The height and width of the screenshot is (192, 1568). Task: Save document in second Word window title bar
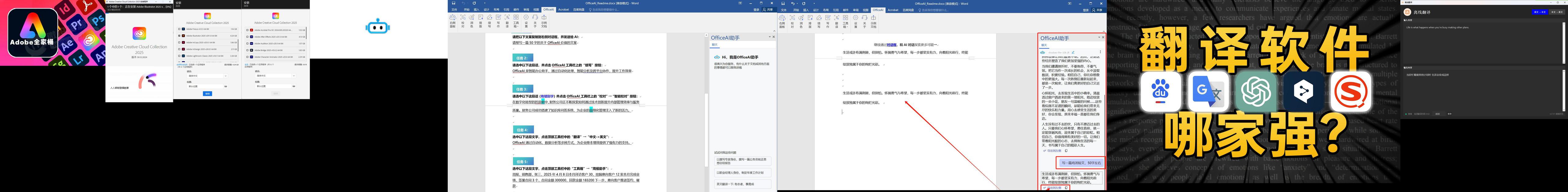(783, 3)
